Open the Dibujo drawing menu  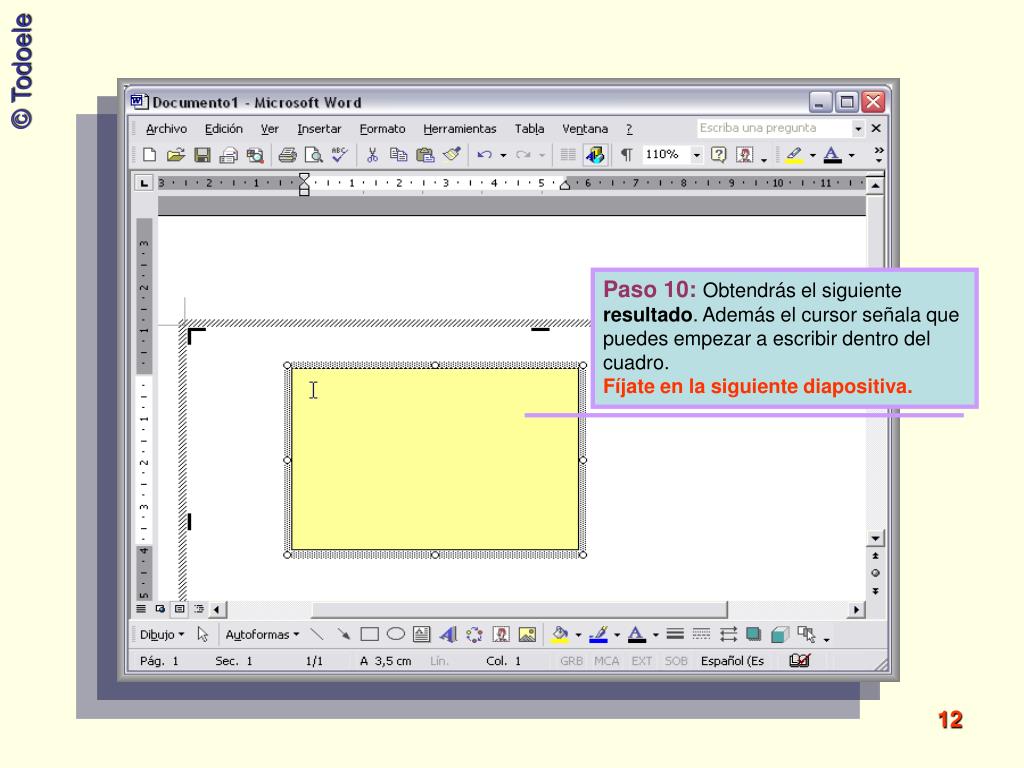161,634
